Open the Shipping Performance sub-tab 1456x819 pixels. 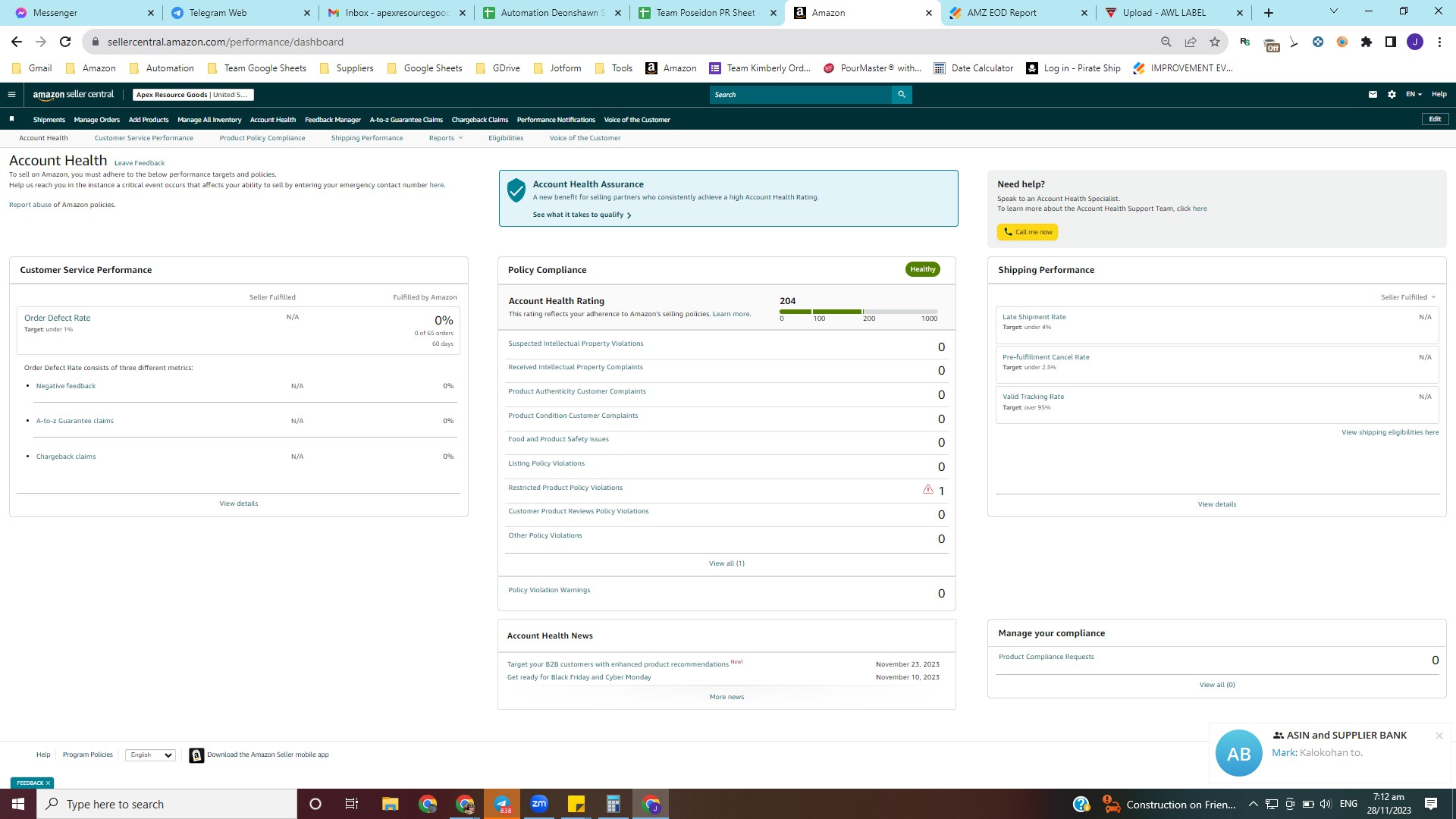click(x=367, y=138)
